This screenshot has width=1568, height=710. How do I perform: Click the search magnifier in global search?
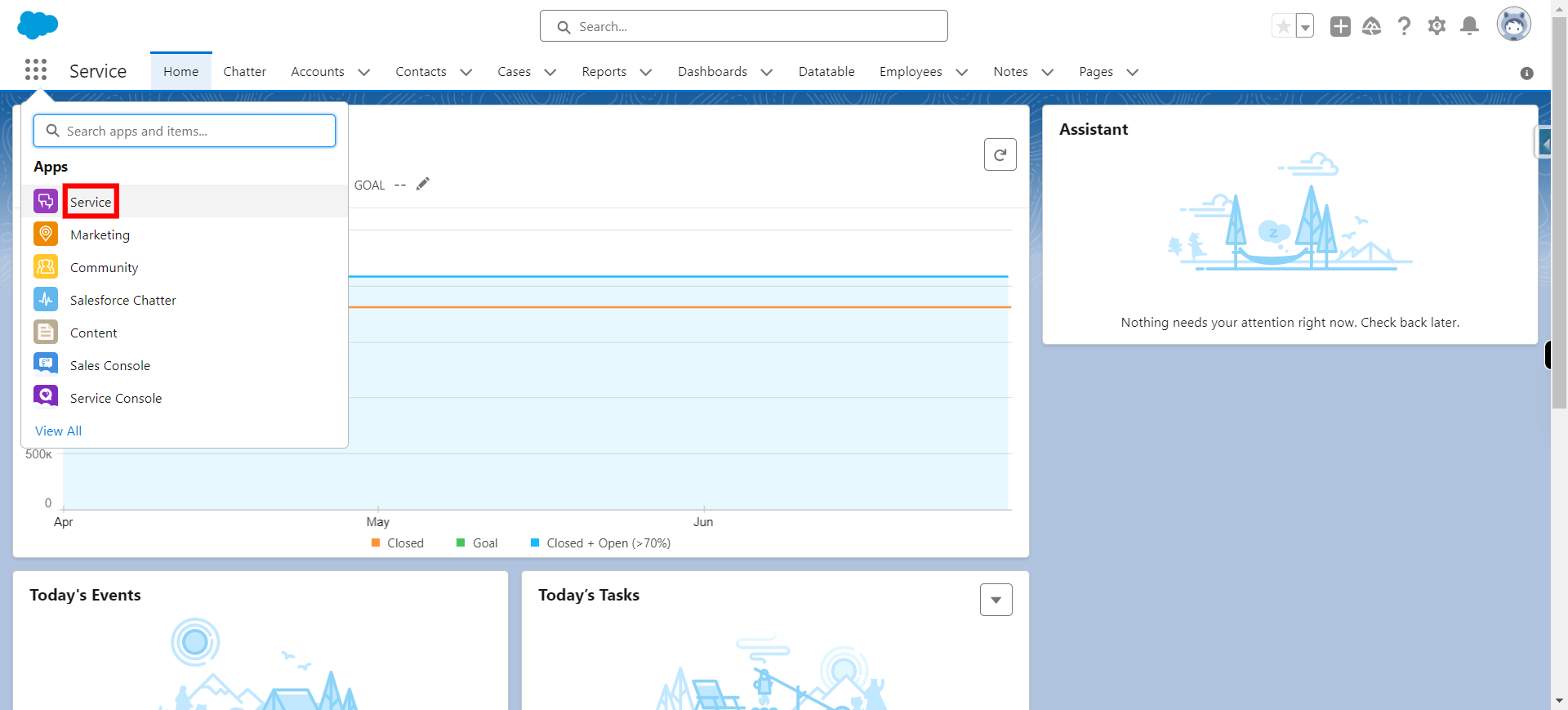(x=563, y=27)
